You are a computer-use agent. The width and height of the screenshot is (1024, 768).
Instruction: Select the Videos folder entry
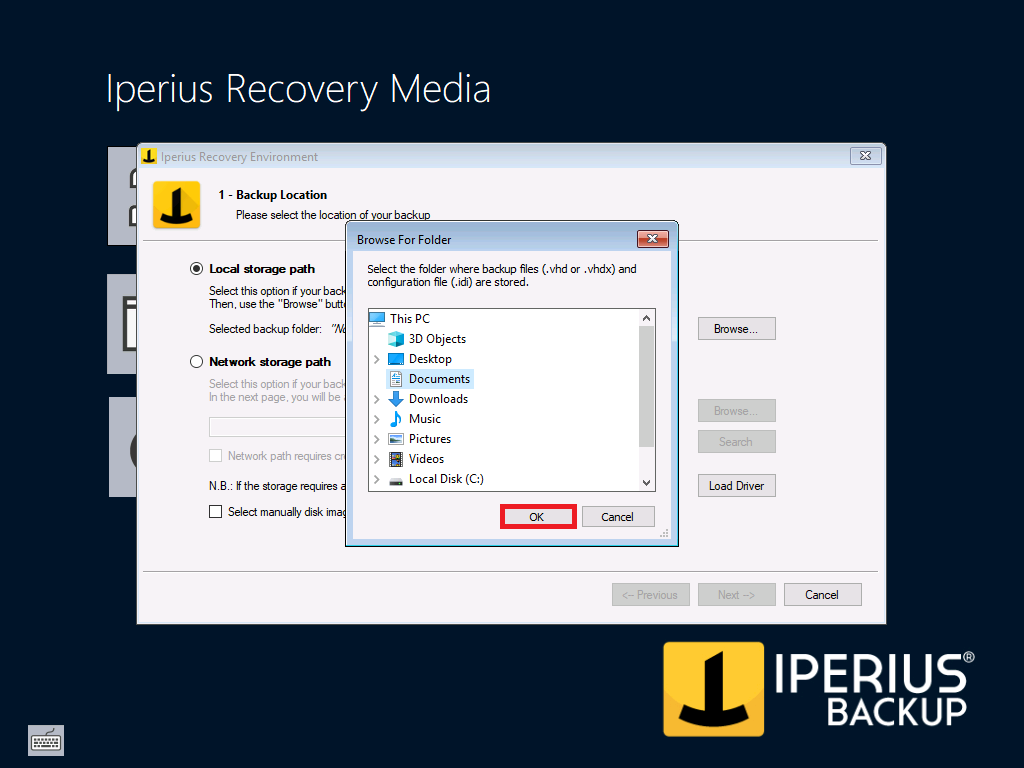coord(426,459)
